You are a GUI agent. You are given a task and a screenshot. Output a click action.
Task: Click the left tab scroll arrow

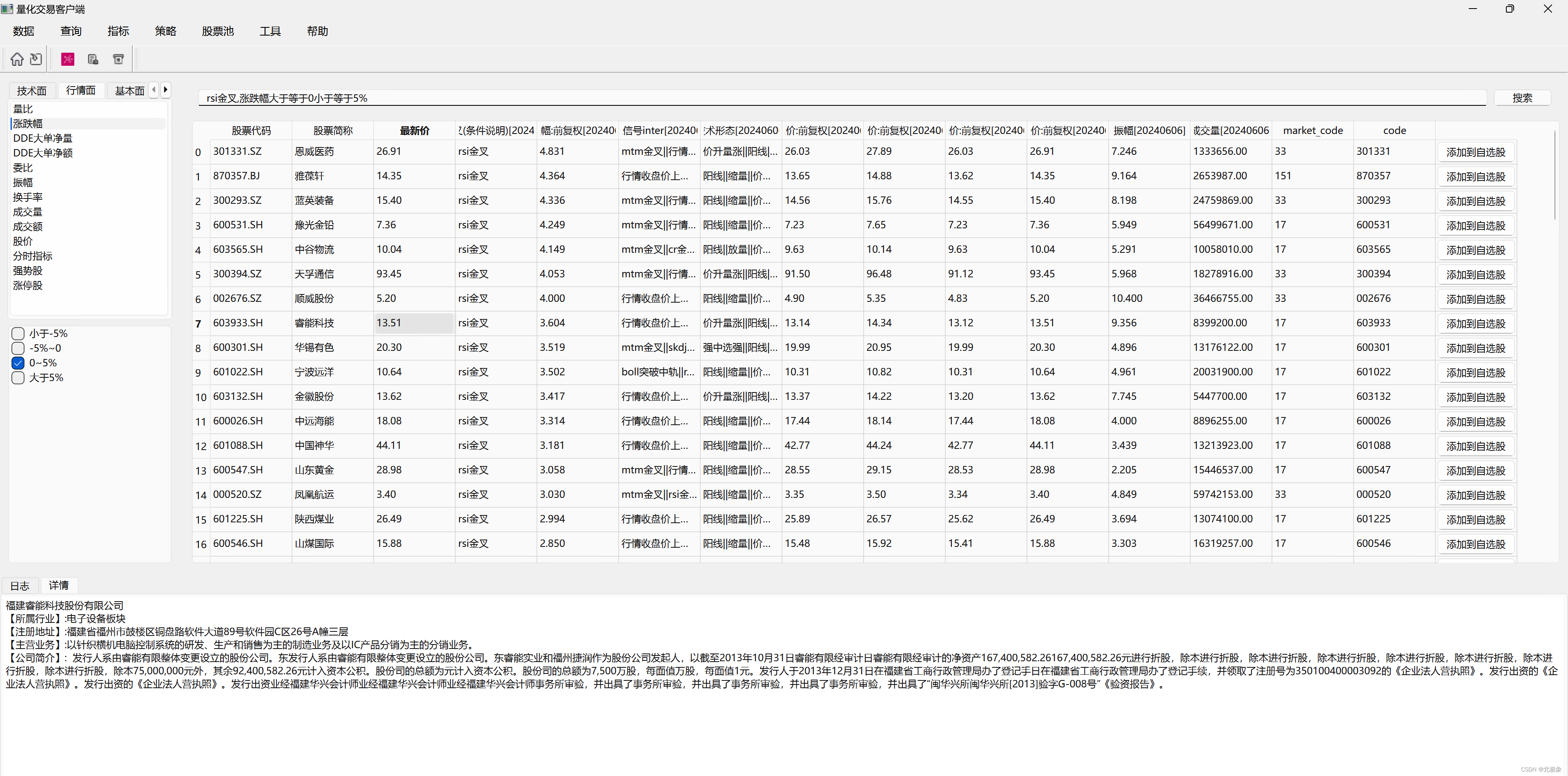[x=154, y=89]
